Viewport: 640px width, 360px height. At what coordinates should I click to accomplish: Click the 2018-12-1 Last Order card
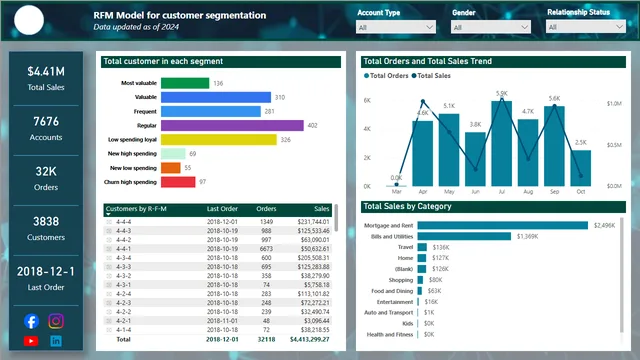pos(46,278)
